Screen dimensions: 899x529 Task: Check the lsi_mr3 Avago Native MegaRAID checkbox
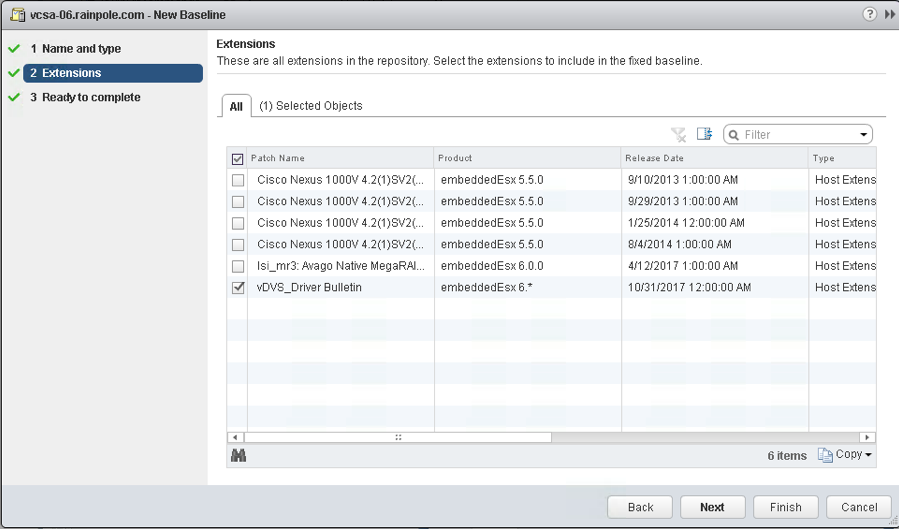[237, 266]
